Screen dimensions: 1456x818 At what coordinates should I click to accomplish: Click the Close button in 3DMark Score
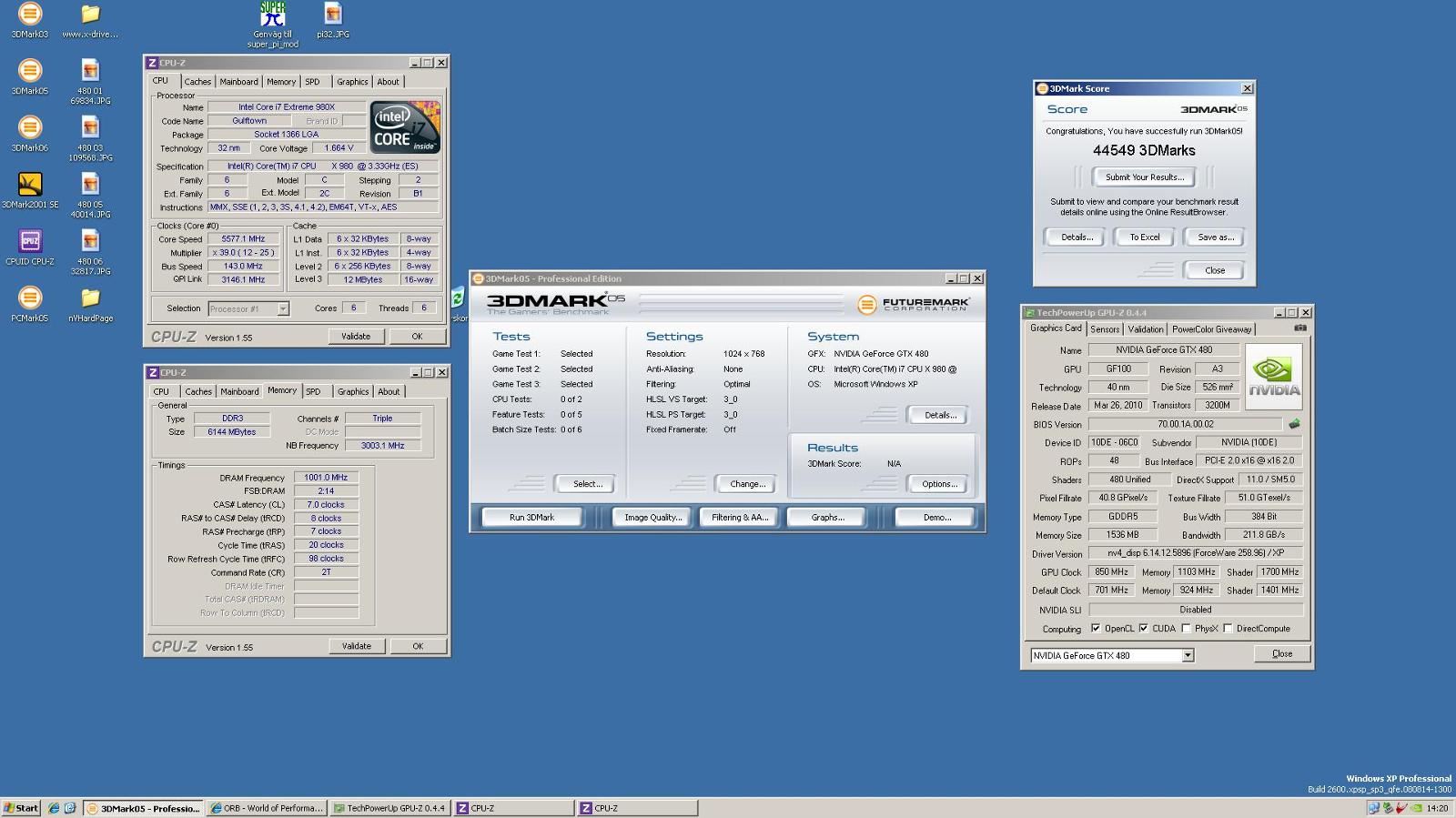click(1215, 270)
